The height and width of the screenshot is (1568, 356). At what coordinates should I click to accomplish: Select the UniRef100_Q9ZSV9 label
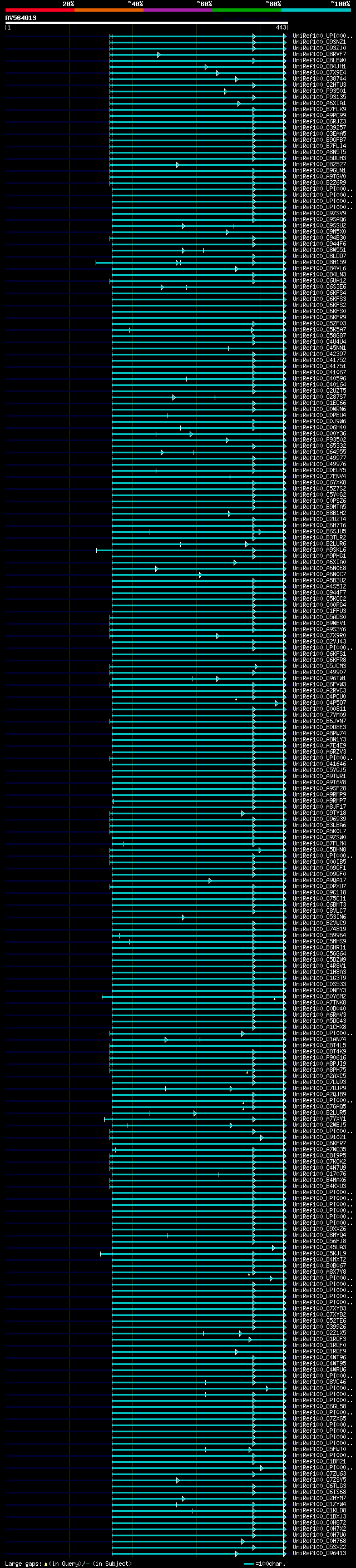pos(319,213)
